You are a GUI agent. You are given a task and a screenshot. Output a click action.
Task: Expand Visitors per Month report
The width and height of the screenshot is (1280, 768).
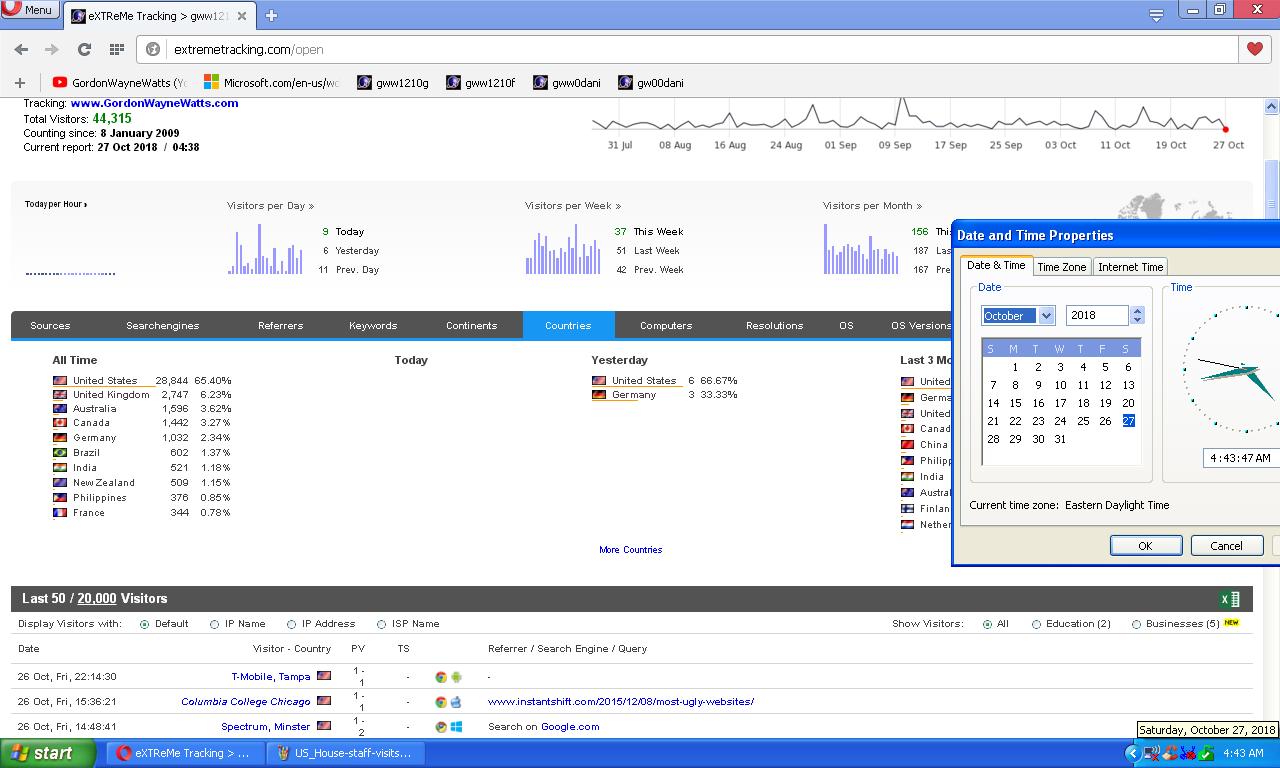pyautogui.click(x=872, y=206)
